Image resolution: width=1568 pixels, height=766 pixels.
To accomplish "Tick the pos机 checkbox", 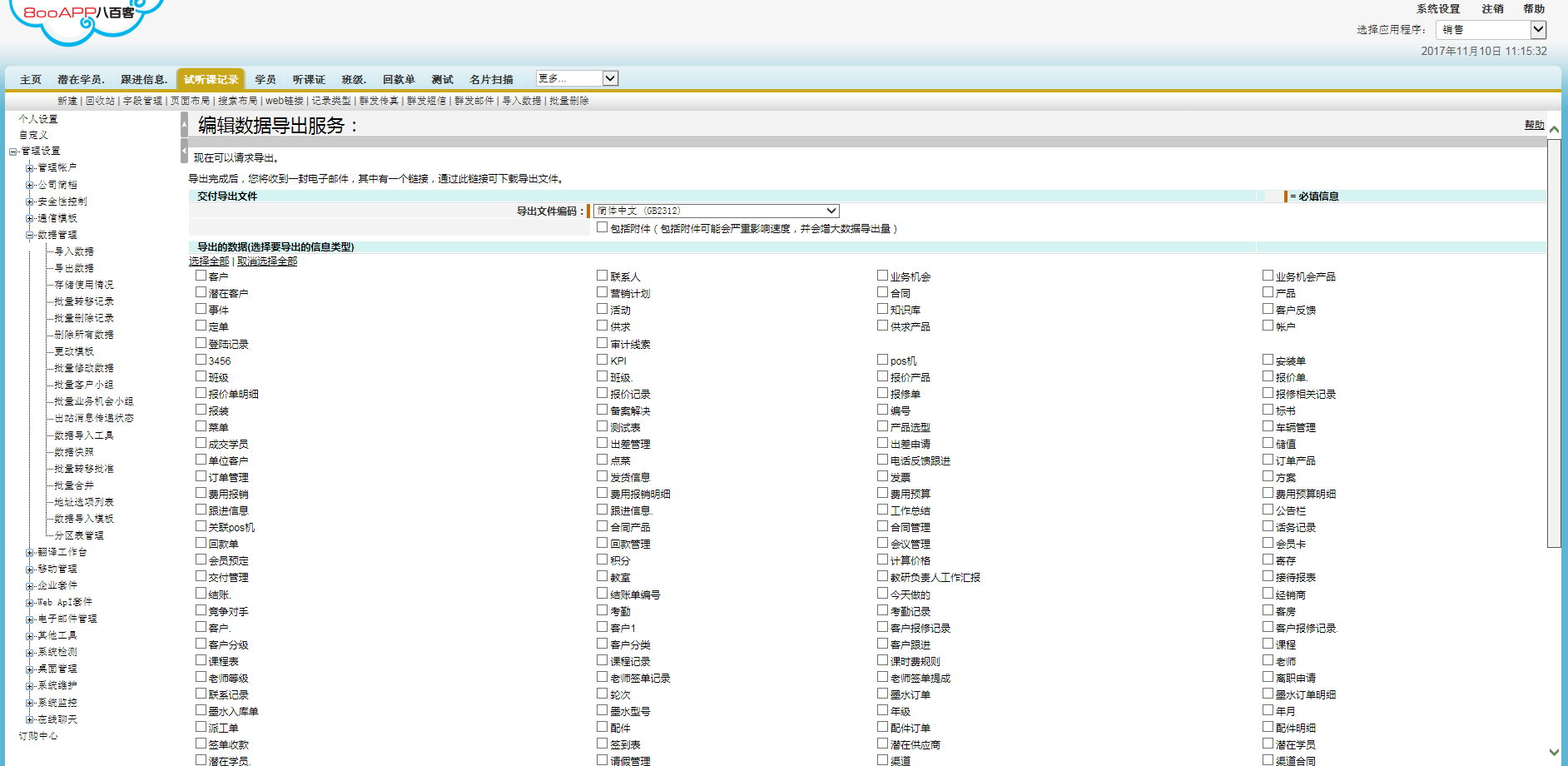I will 882,360.
